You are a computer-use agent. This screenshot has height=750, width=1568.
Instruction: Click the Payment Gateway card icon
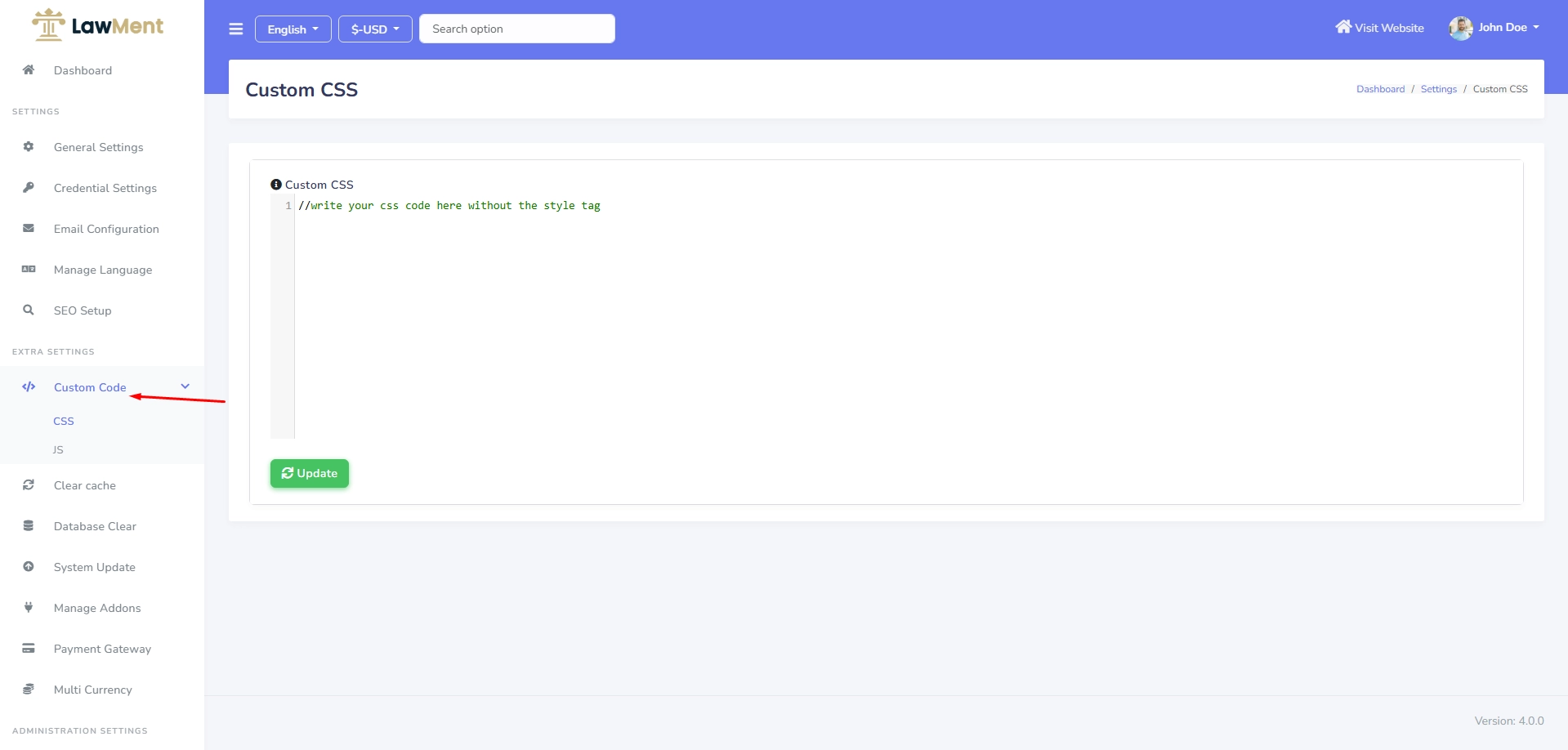tap(29, 649)
